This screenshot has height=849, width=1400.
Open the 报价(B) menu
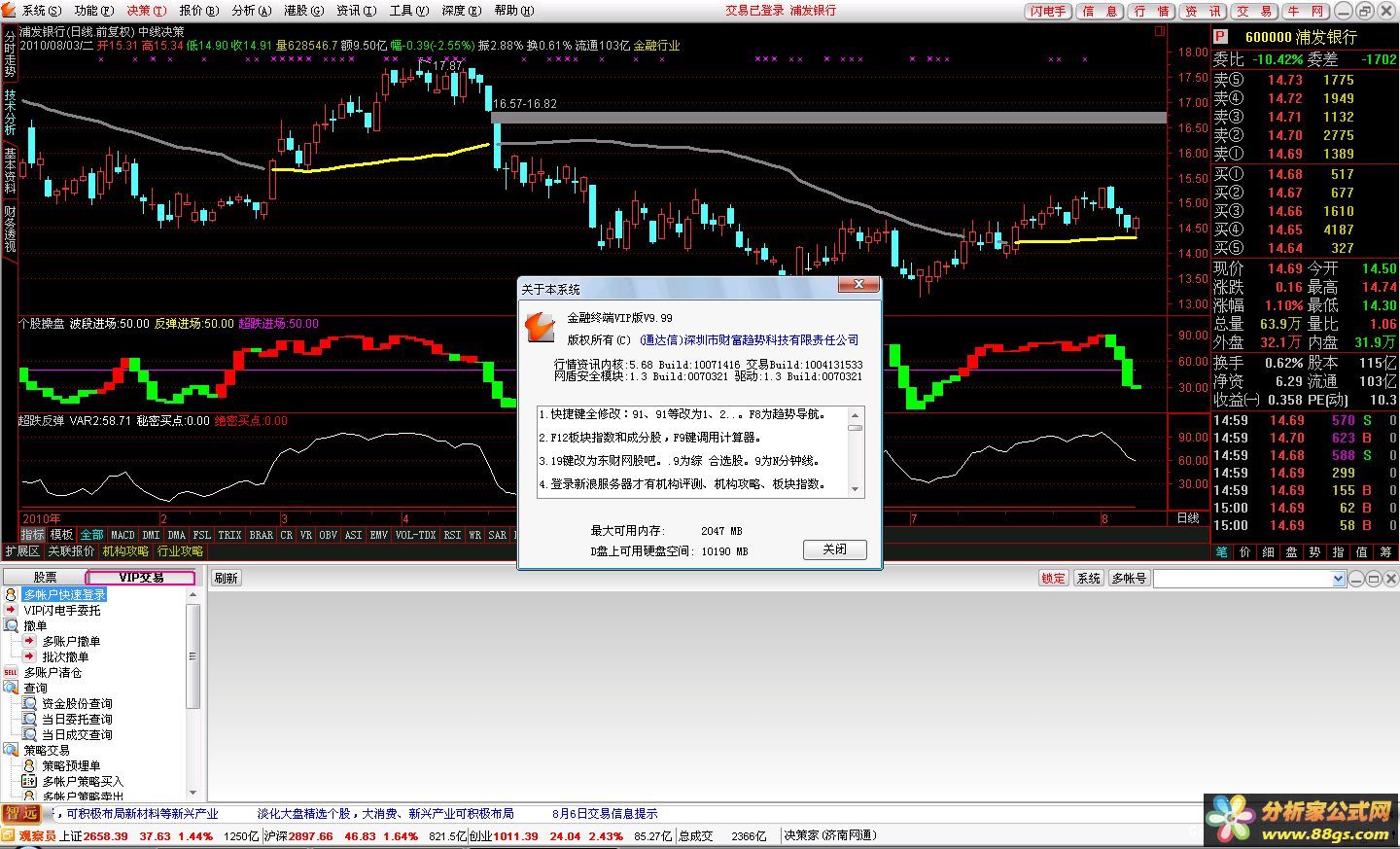pyautogui.click(x=198, y=11)
